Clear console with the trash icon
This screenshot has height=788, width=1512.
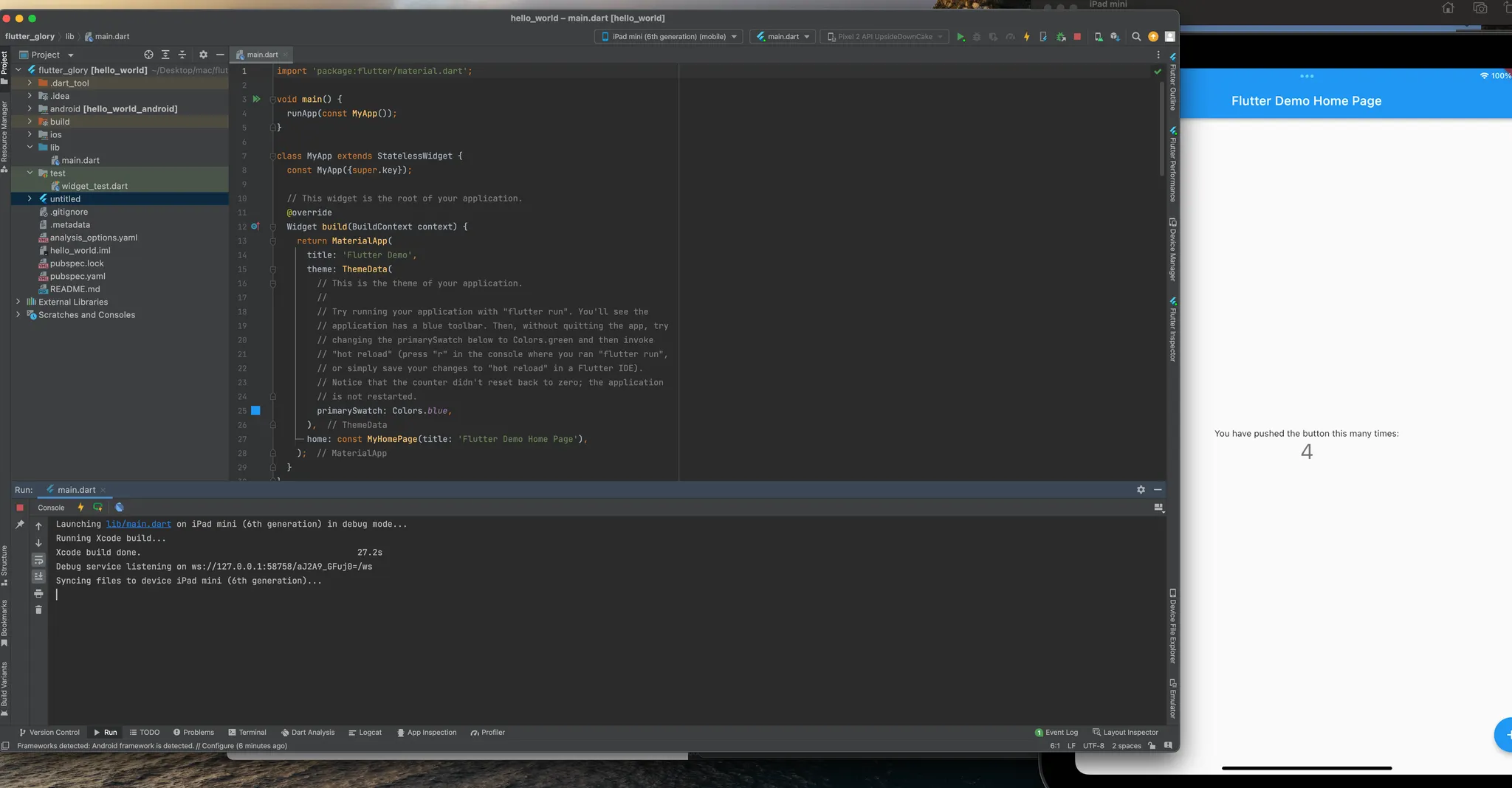[x=38, y=610]
